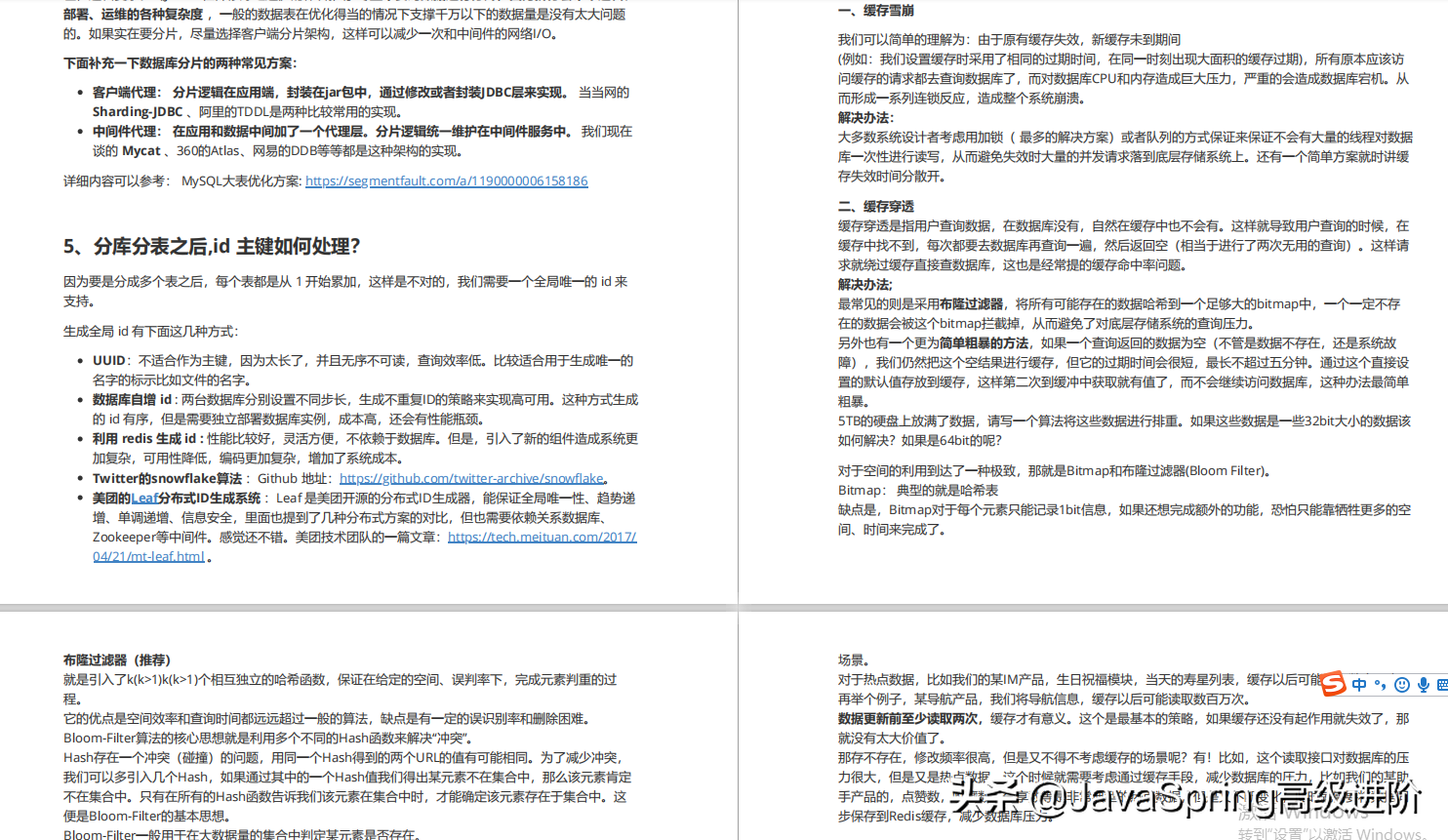This screenshot has height=840, width=1448.
Task: Open the github twitter-archive snowflake link
Action: tap(471, 478)
